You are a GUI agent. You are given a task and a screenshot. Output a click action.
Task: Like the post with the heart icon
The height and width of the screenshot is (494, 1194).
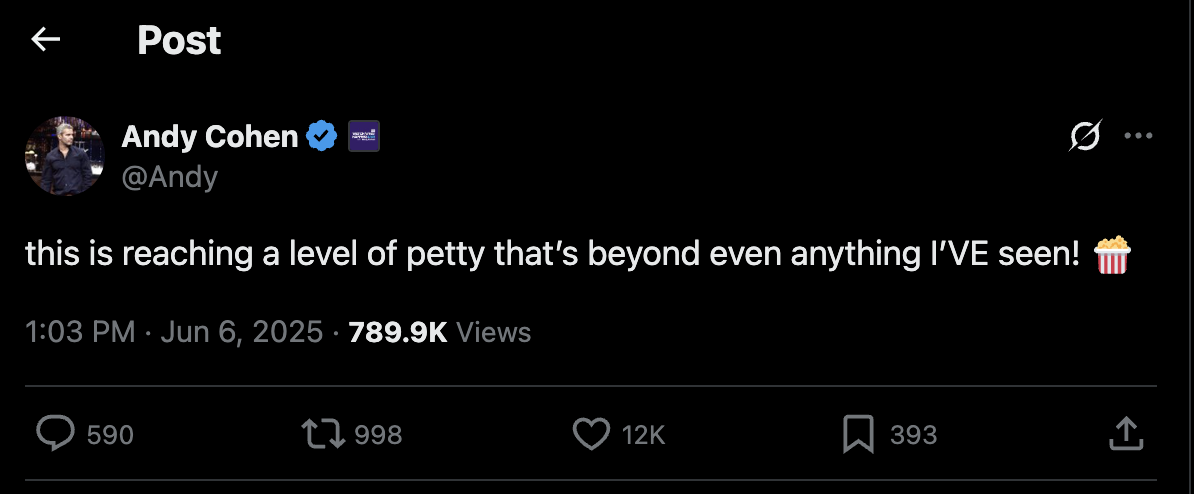pyautogui.click(x=591, y=433)
